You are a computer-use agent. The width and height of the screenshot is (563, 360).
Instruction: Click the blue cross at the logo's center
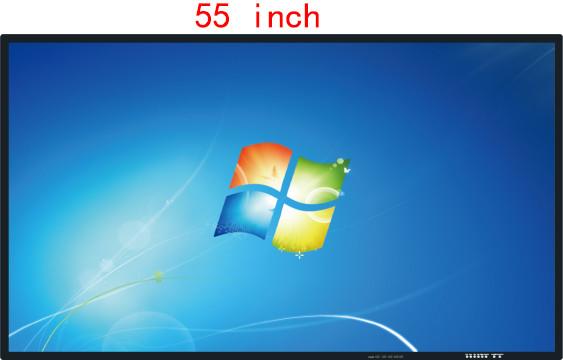click(283, 197)
